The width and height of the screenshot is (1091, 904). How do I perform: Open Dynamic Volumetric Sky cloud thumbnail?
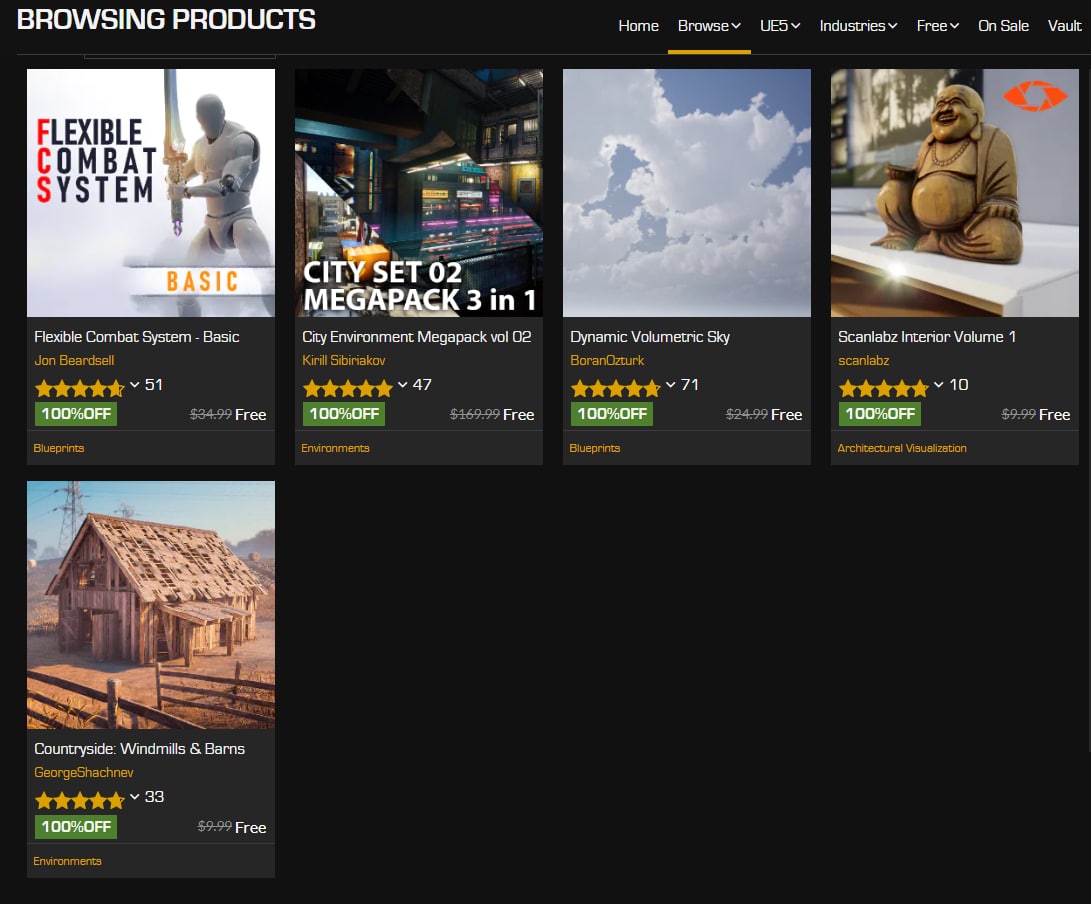click(x=686, y=192)
